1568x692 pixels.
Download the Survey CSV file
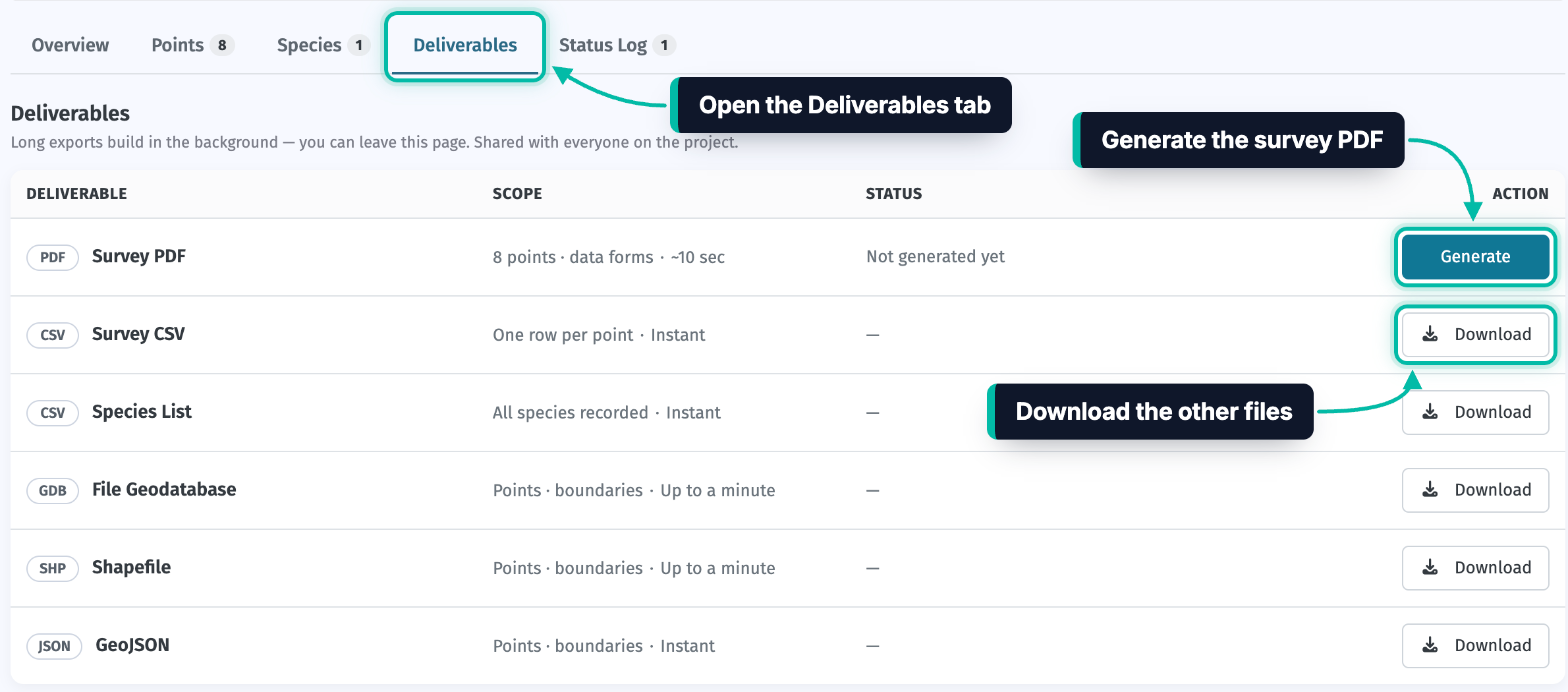point(1475,334)
